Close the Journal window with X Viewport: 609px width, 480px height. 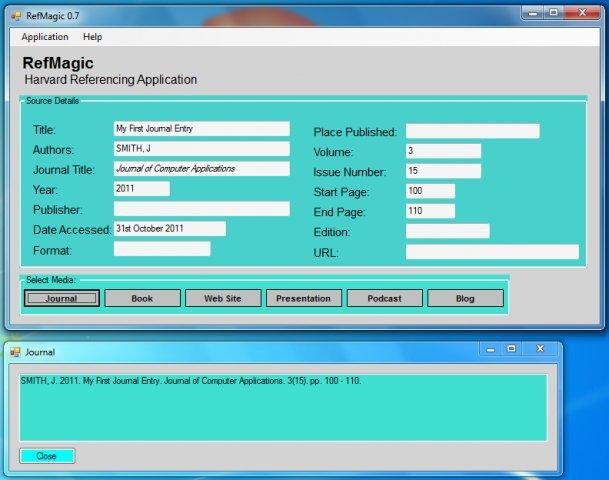(x=540, y=349)
